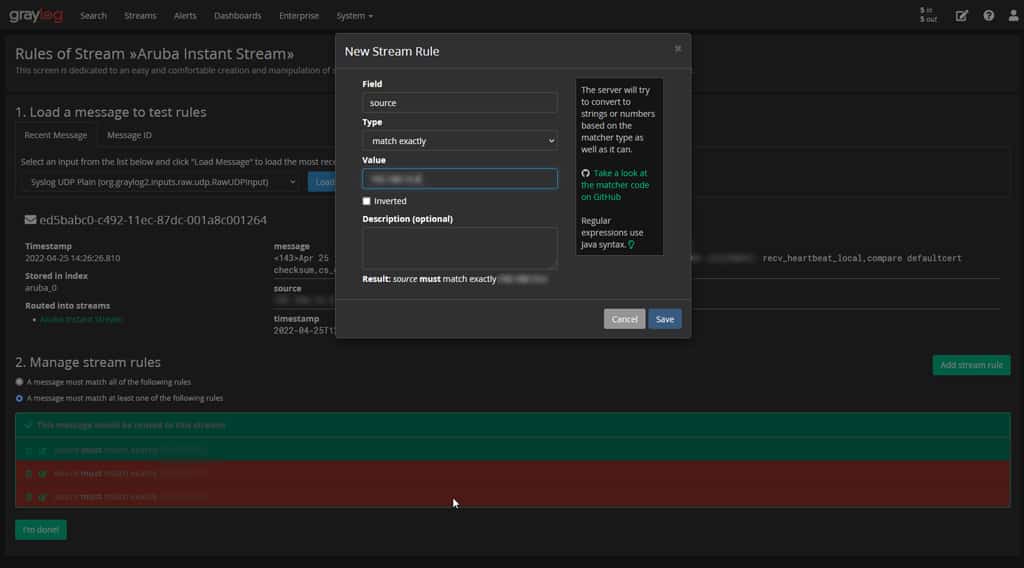This screenshot has height=568, width=1024.
Task: Switch to the Recent Message tab
Action: pyautogui.click(x=56, y=135)
